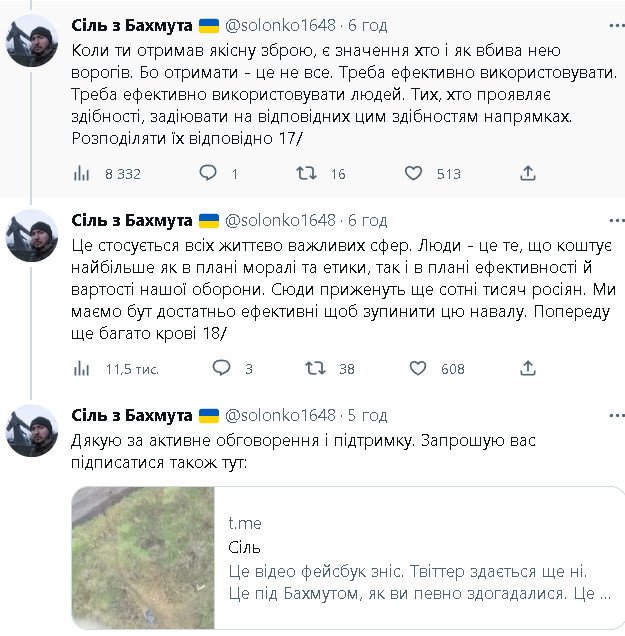Viewport: 625px width, 636px height.
Task: Share the tweet ending with 18/
Action: click(528, 368)
